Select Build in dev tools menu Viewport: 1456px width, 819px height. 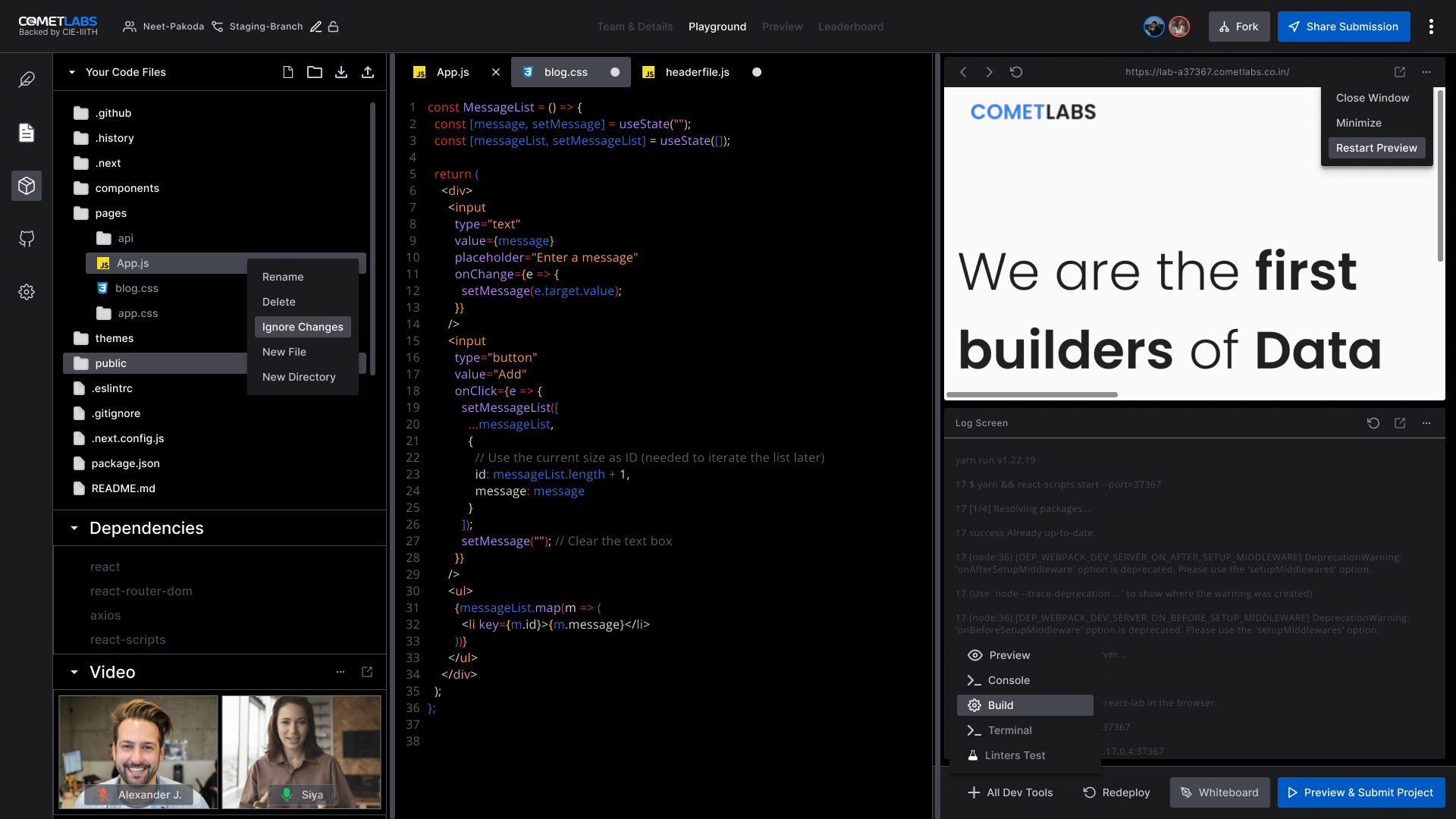tap(1025, 705)
